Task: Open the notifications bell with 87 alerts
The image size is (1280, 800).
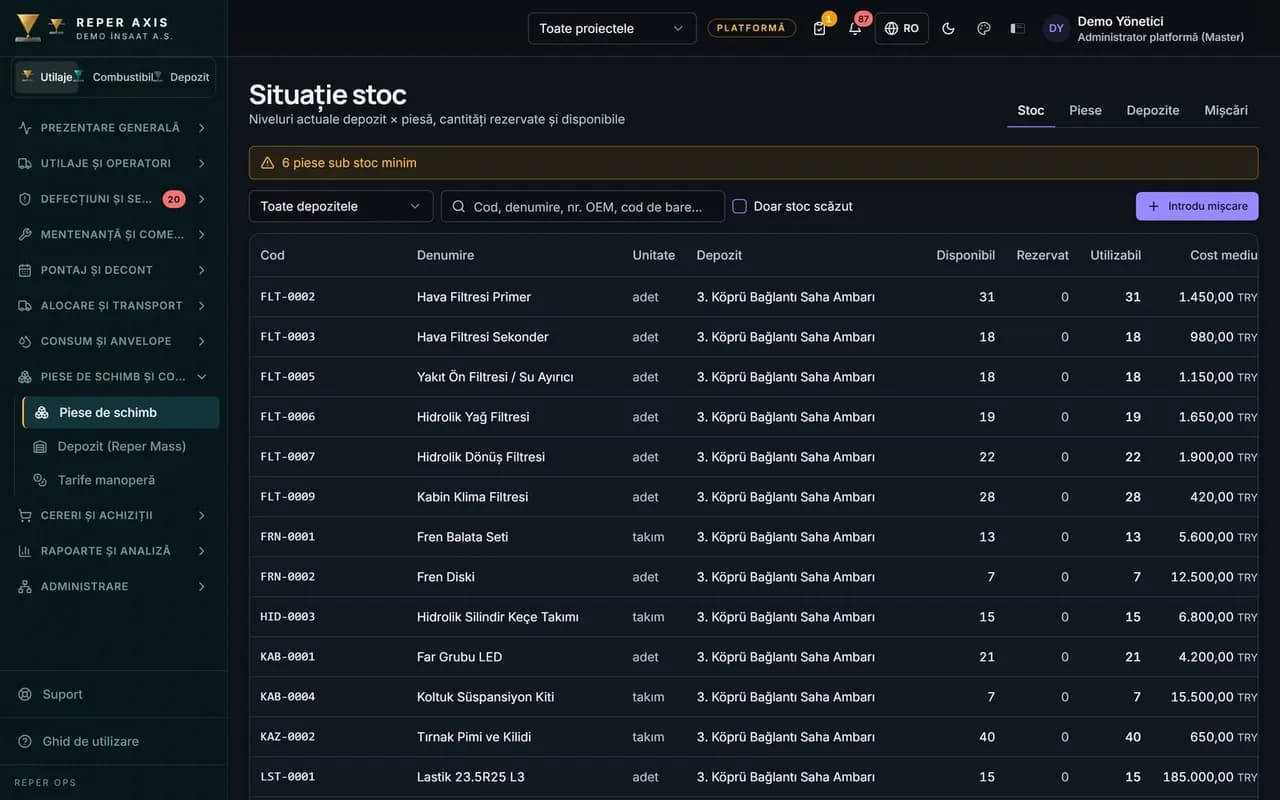Action: (855, 28)
